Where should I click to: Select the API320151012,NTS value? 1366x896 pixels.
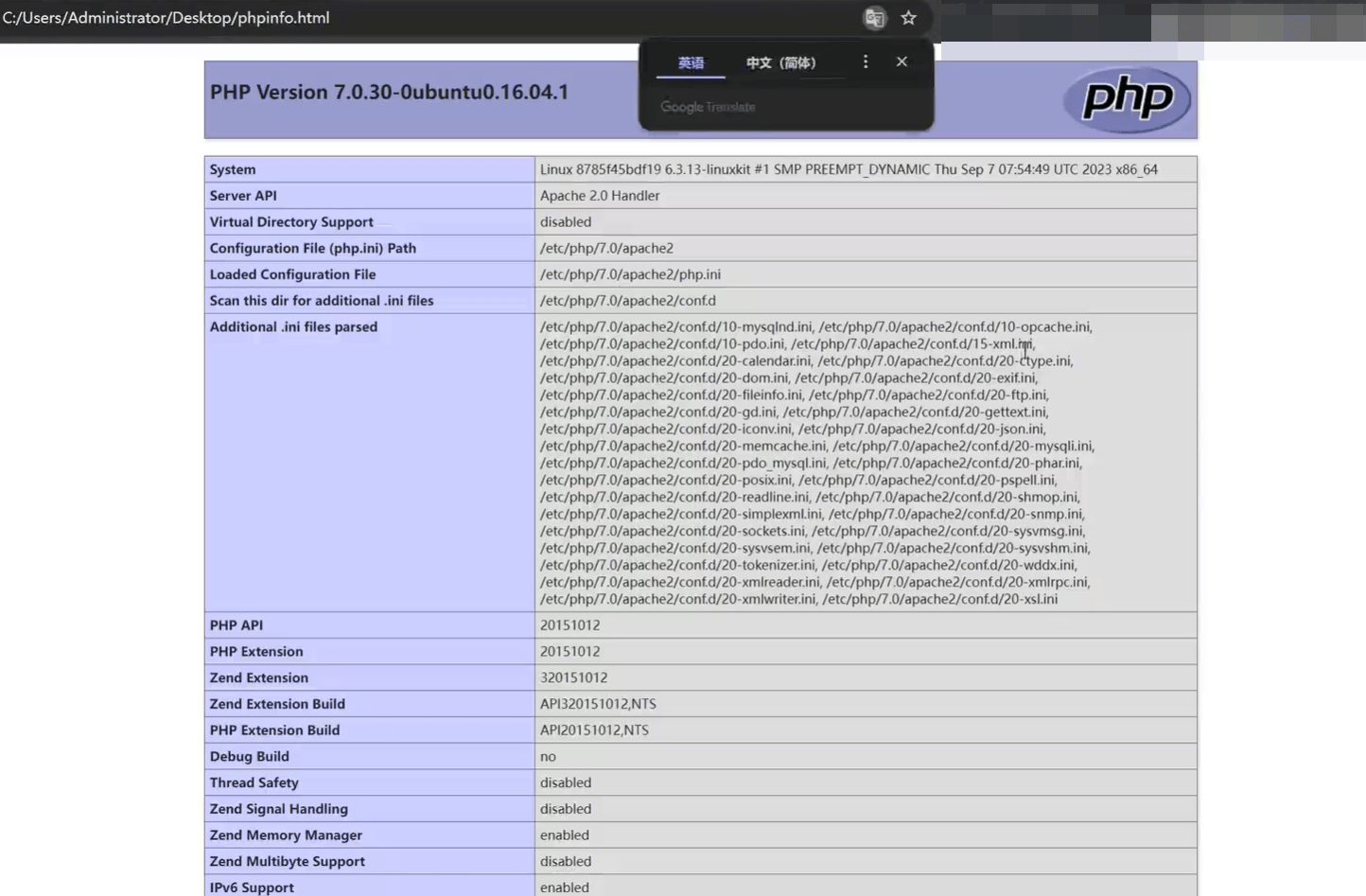click(x=598, y=704)
